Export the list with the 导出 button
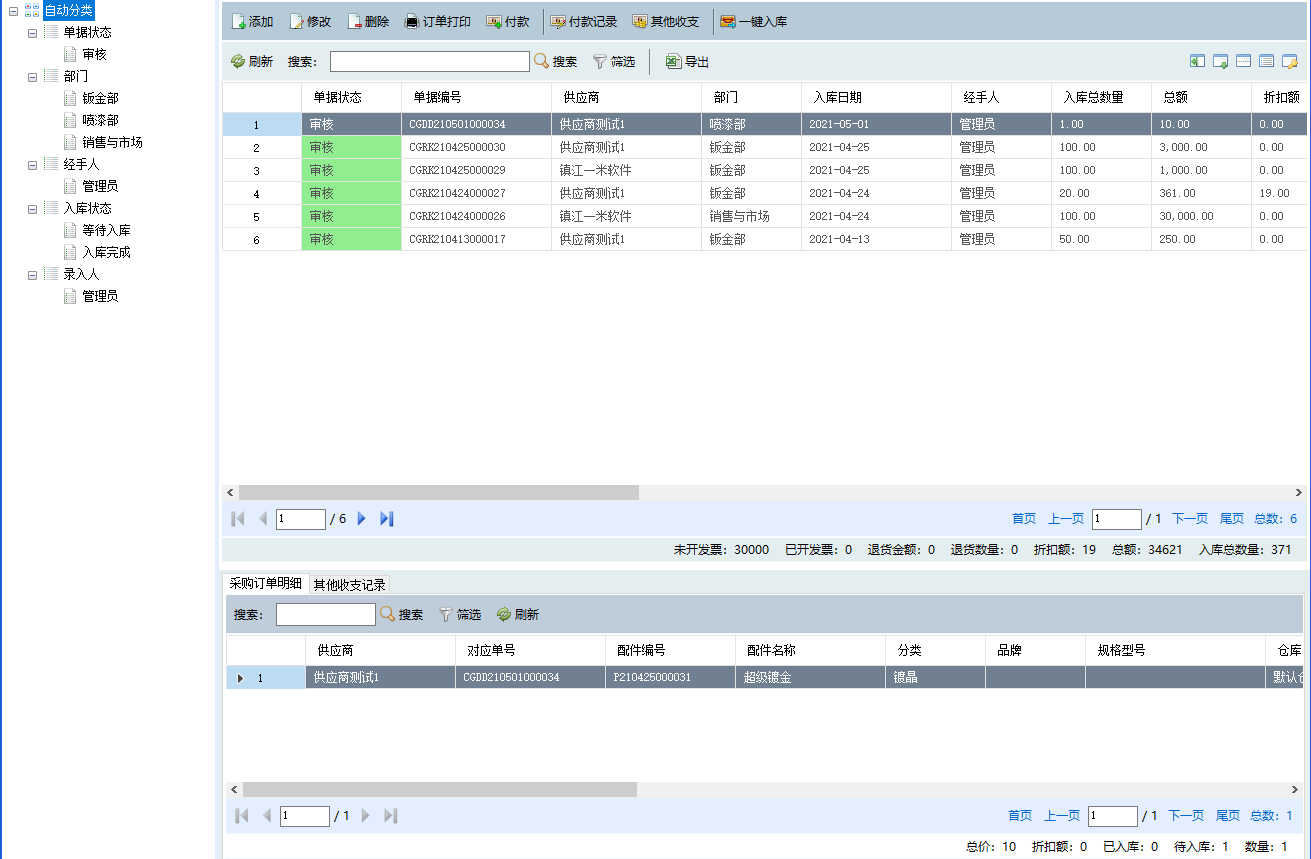 (x=687, y=62)
